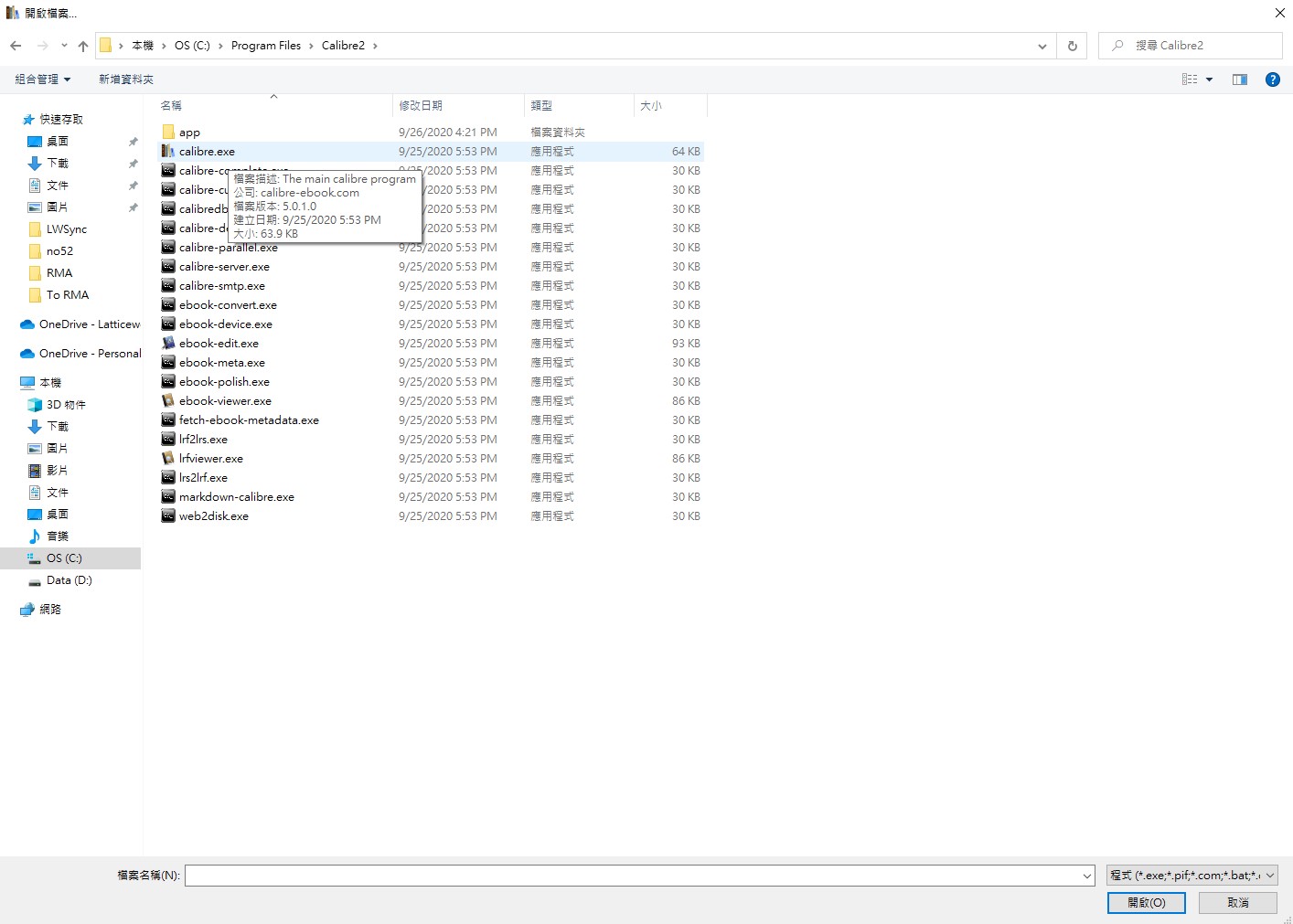The image size is (1293, 924).
Task: Select ebook-convert.exe file
Action: pos(228,305)
